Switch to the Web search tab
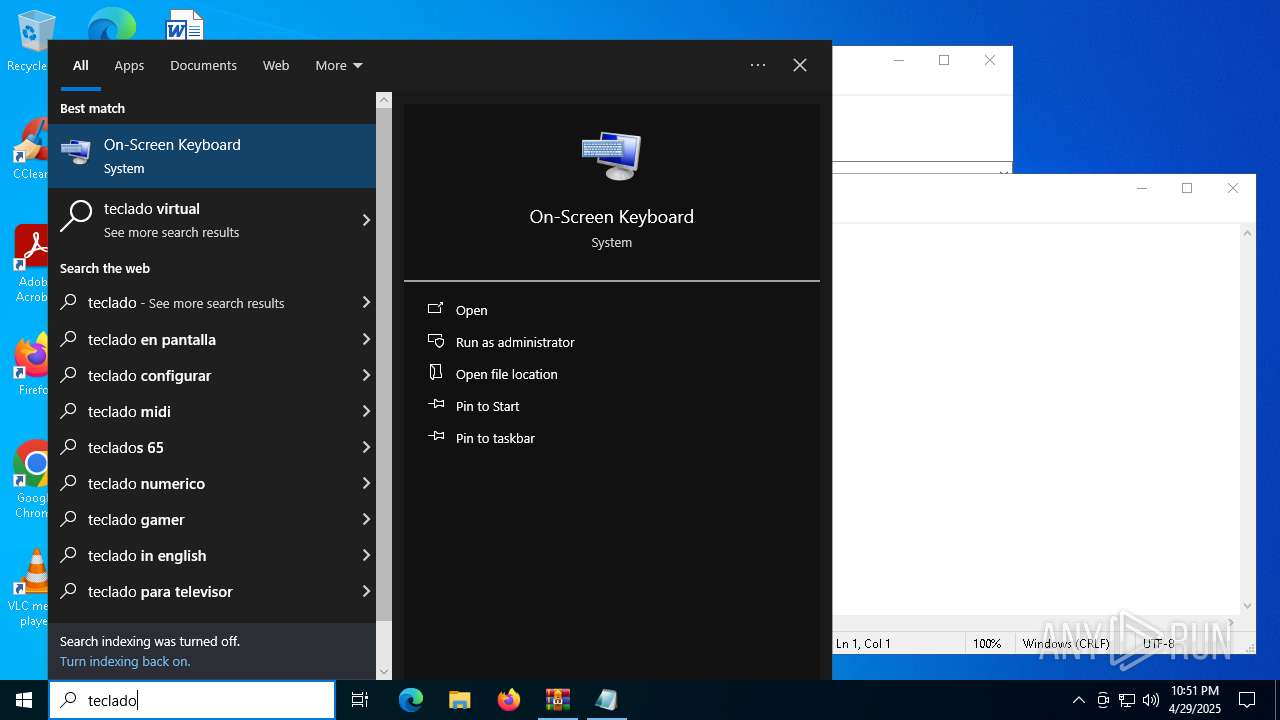Screen dimensions: 1280x720 click(276, 65)
